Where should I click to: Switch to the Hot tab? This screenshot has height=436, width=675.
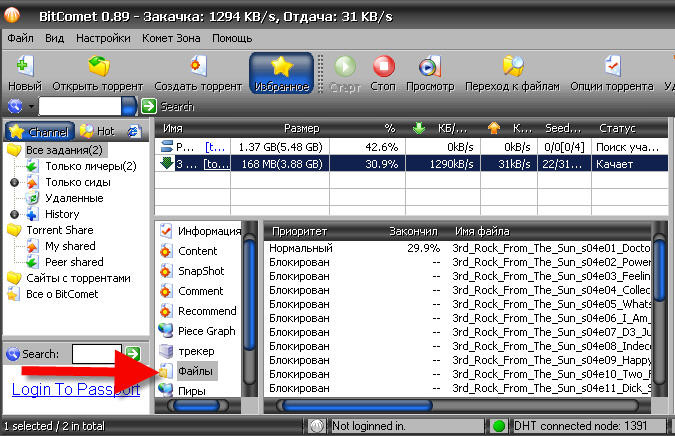(x=97, y=131)
